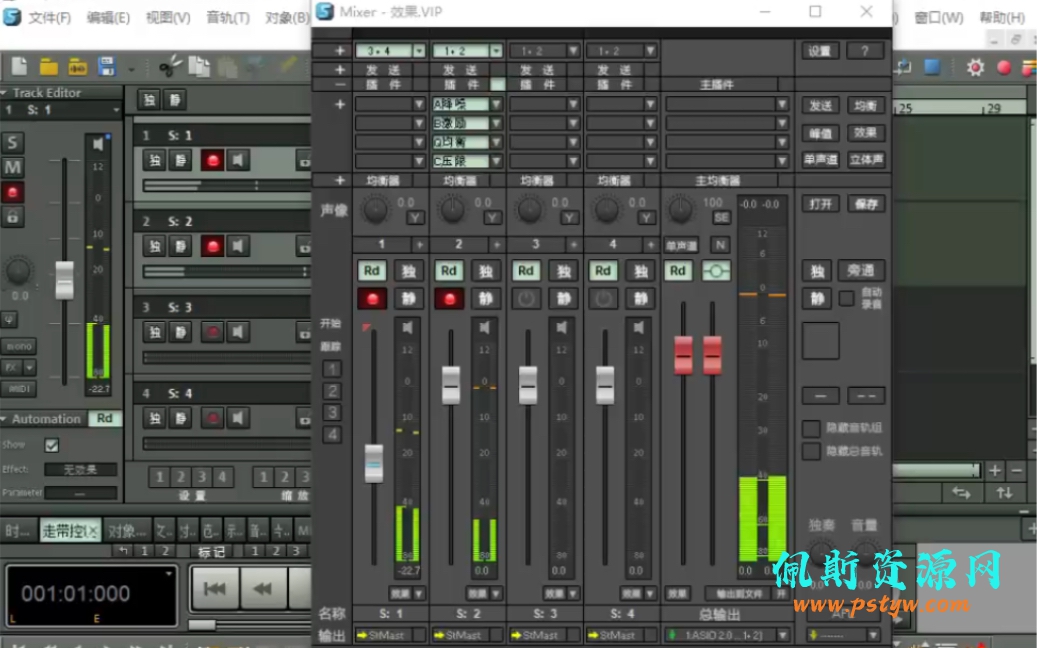
Task: Click the 设置 button in mixer
Action: coord(819,50)
